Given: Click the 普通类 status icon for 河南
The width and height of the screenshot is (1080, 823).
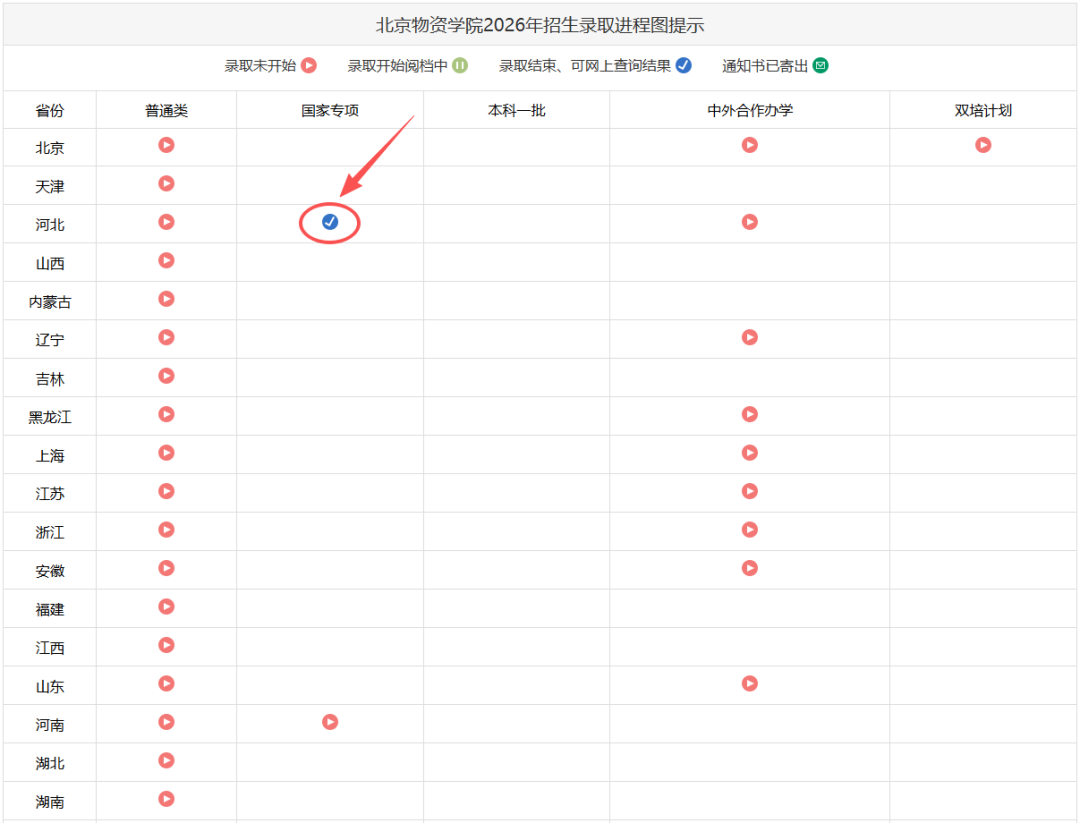Looking at the screenshot, I should [x=166, y=722].
